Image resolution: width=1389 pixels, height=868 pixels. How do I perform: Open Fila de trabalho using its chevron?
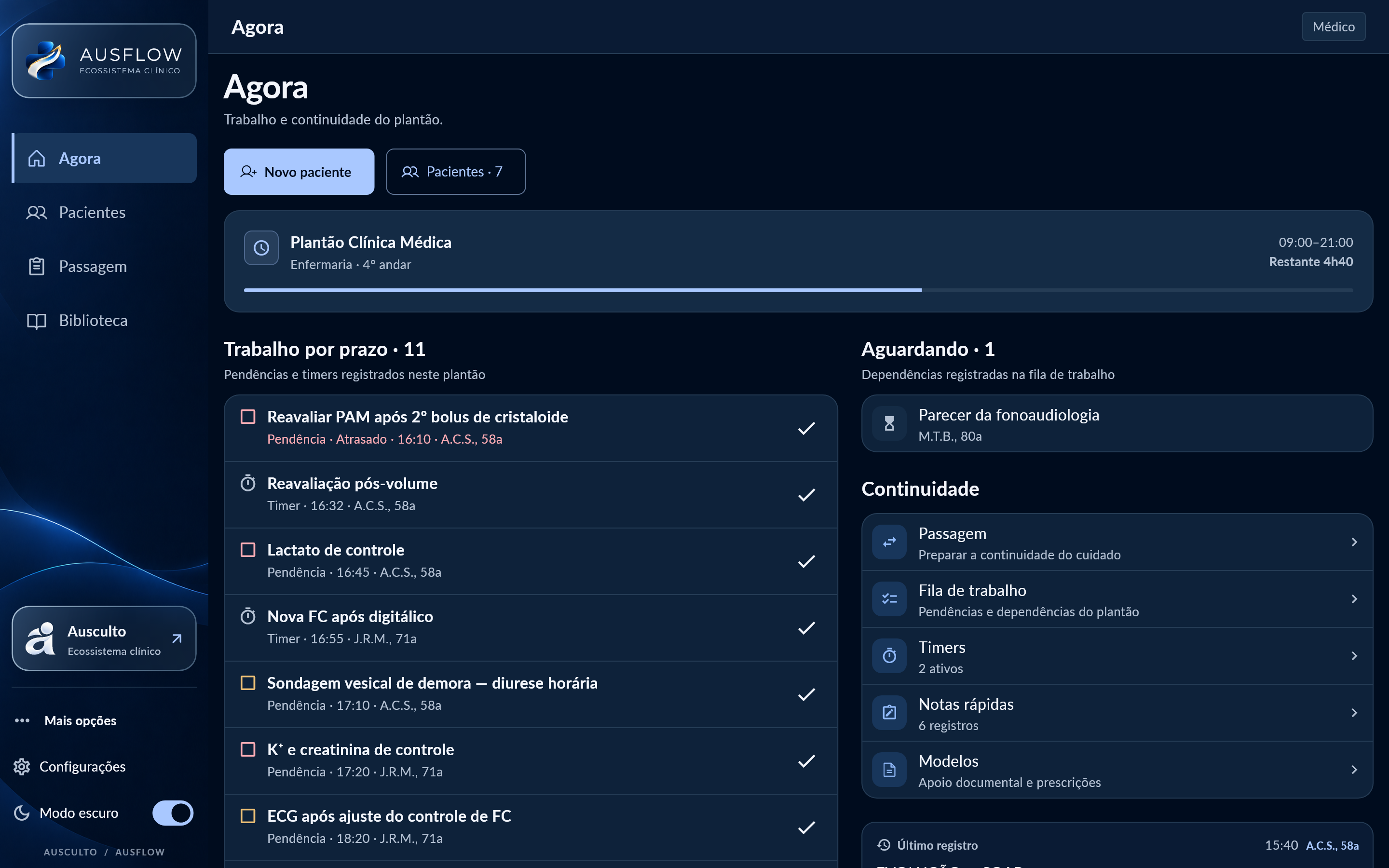click(1354, 599)
